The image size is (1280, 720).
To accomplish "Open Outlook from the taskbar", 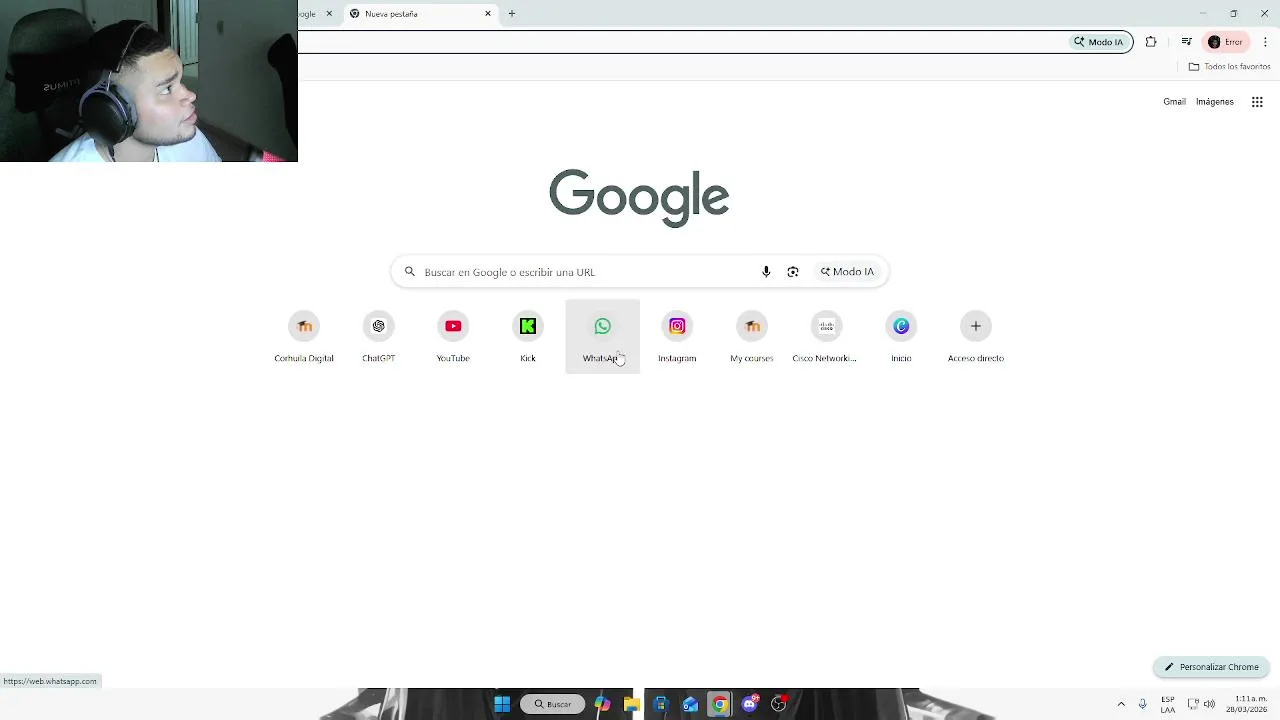I will coord(690,704).
